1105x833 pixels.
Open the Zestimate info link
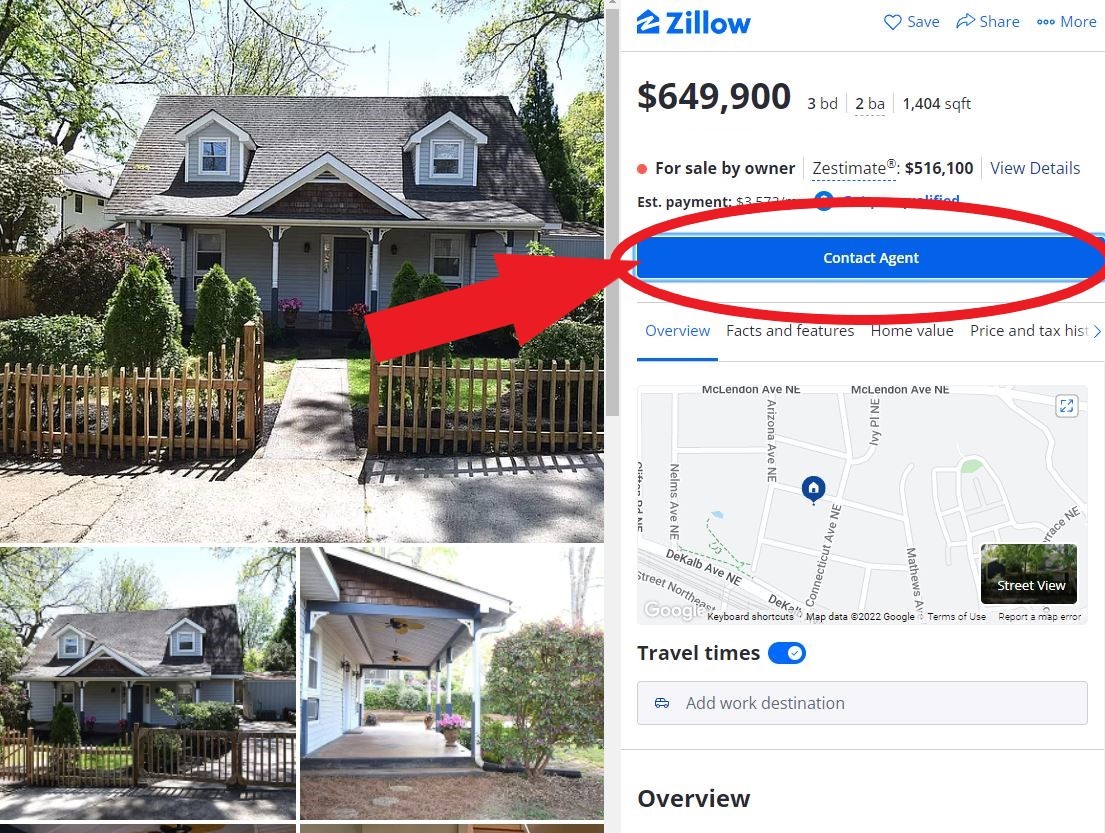853,168
